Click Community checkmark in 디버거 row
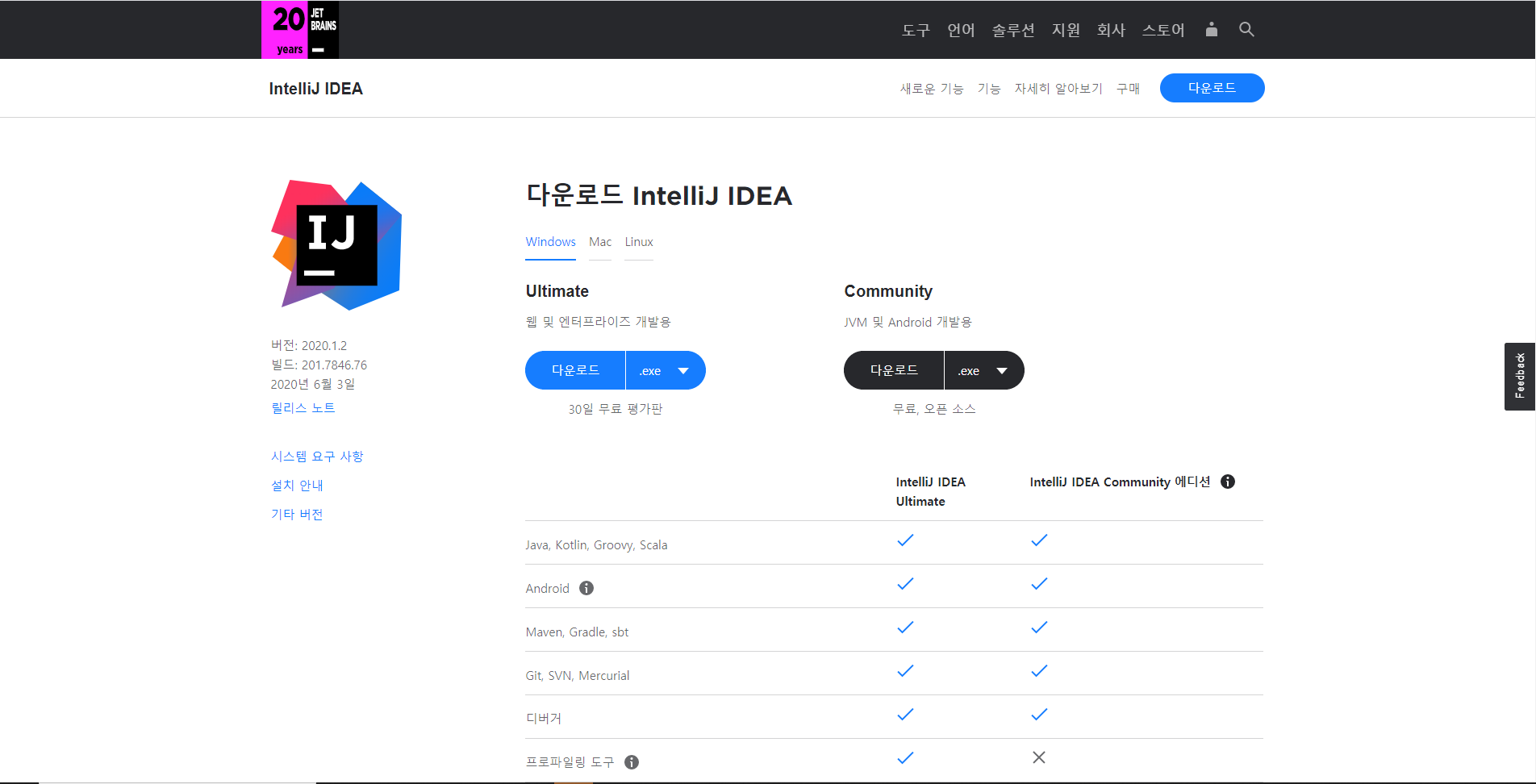The width and height of the screenshot is (1536, 784). 1039,715
